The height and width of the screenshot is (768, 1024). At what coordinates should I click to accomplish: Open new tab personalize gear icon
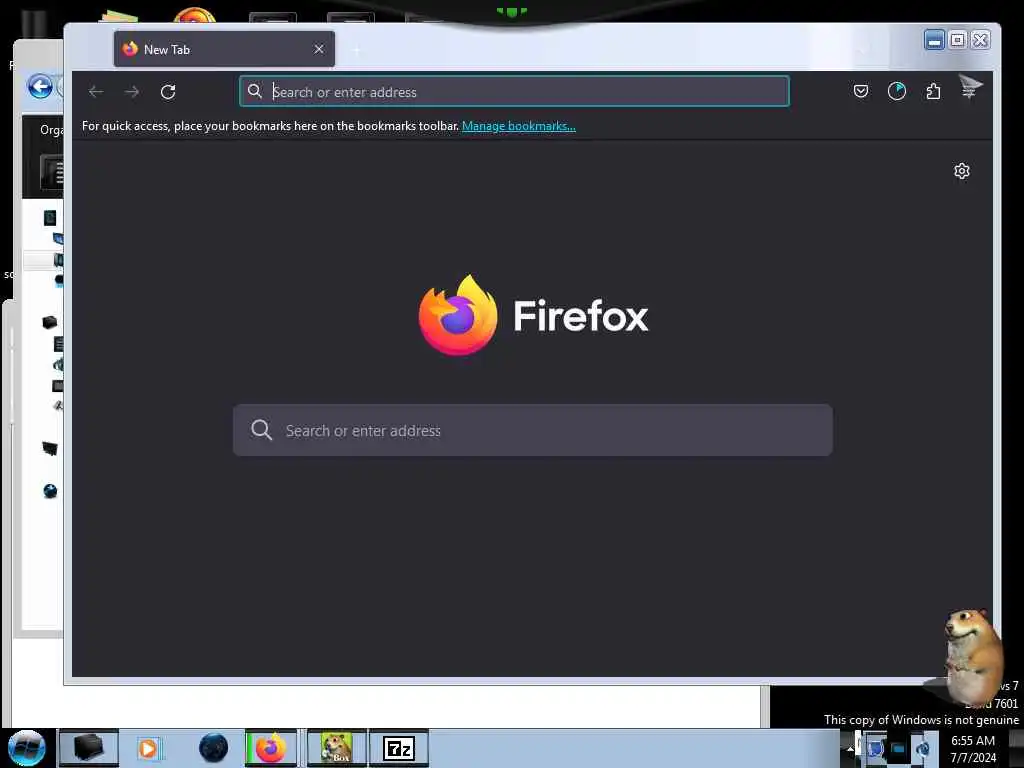961,171
